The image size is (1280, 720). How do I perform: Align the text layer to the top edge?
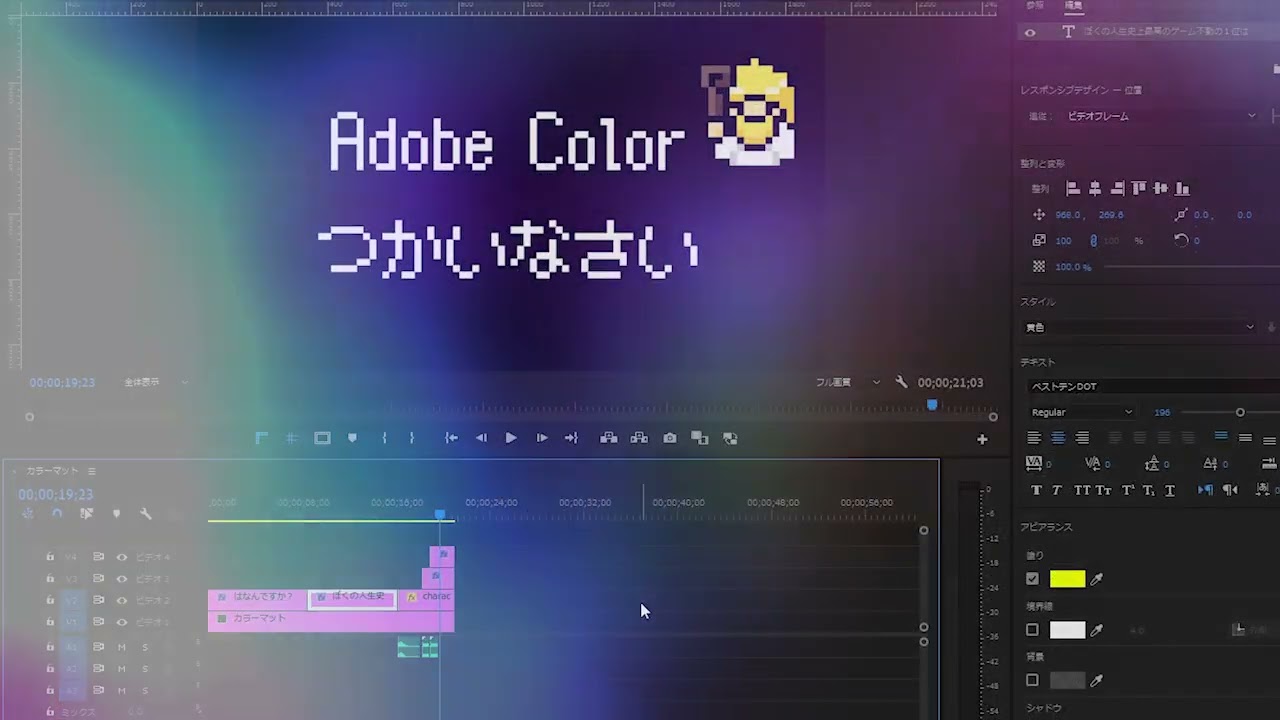pyautogui.click(x=1139, y=188)
